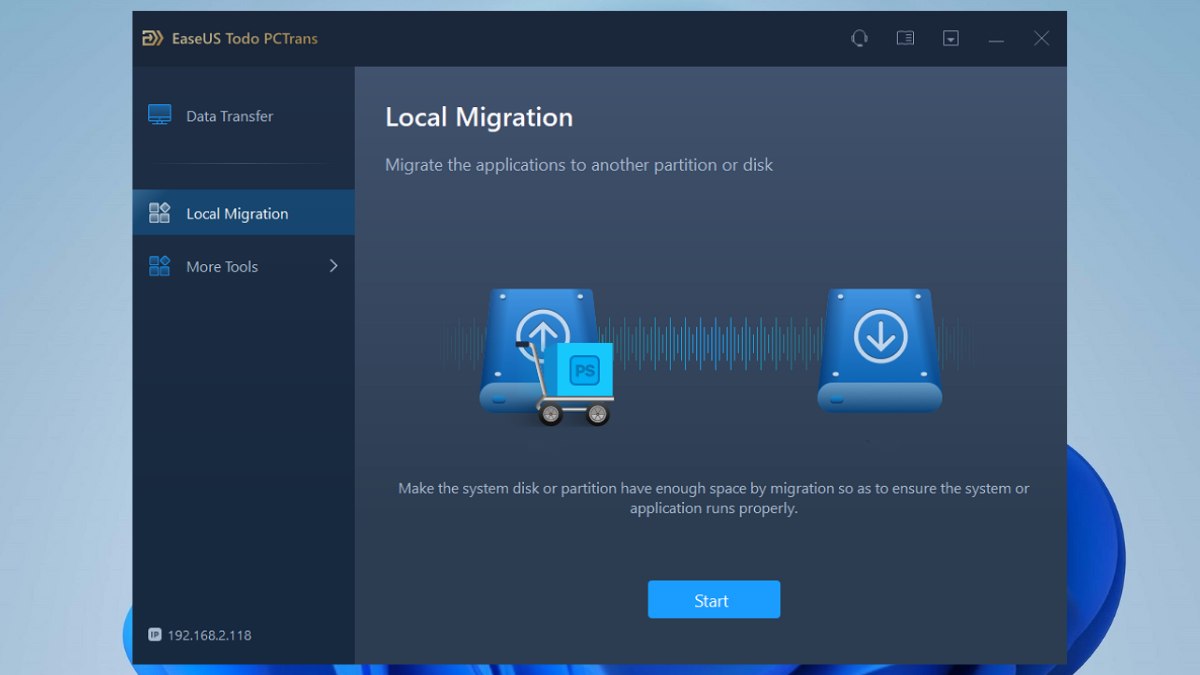Viewport: 1200px width, 675px height.
Task: Click the More Tools grid icon
Action: [160, 266]
